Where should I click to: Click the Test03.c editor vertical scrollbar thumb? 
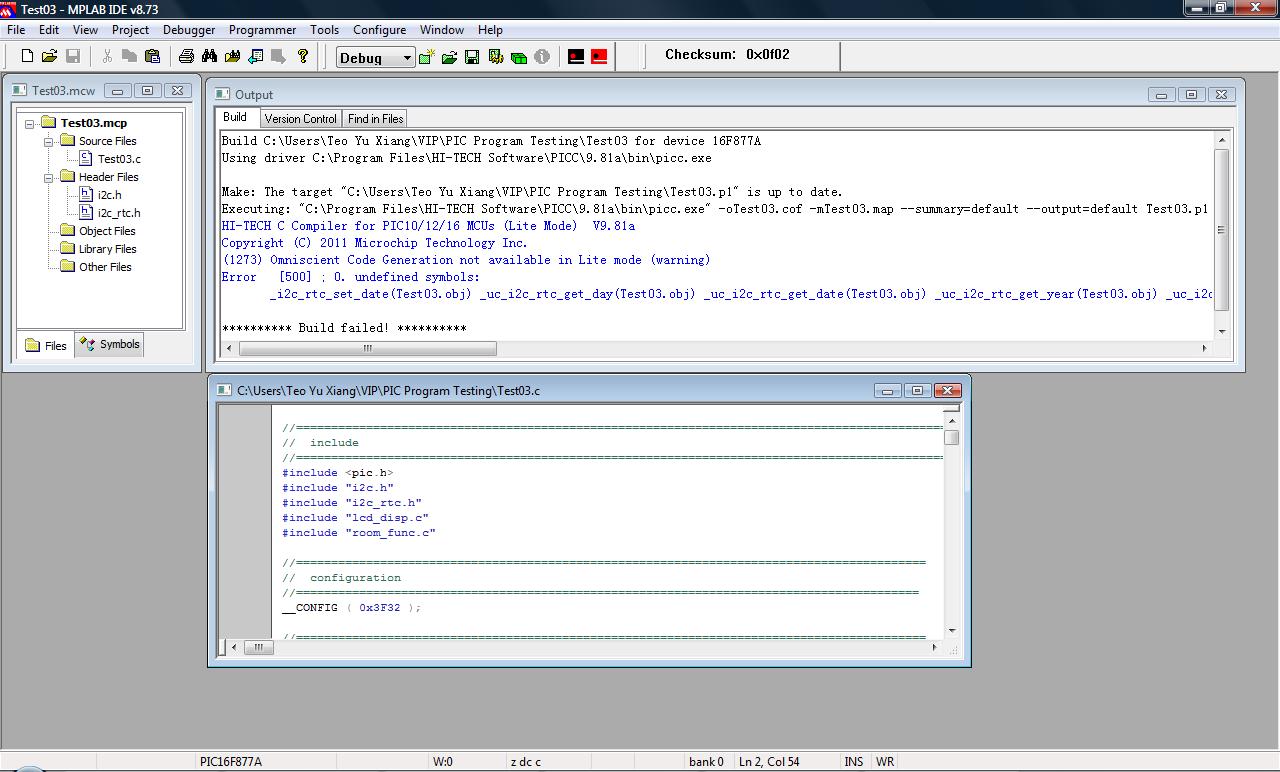(952, 438)
